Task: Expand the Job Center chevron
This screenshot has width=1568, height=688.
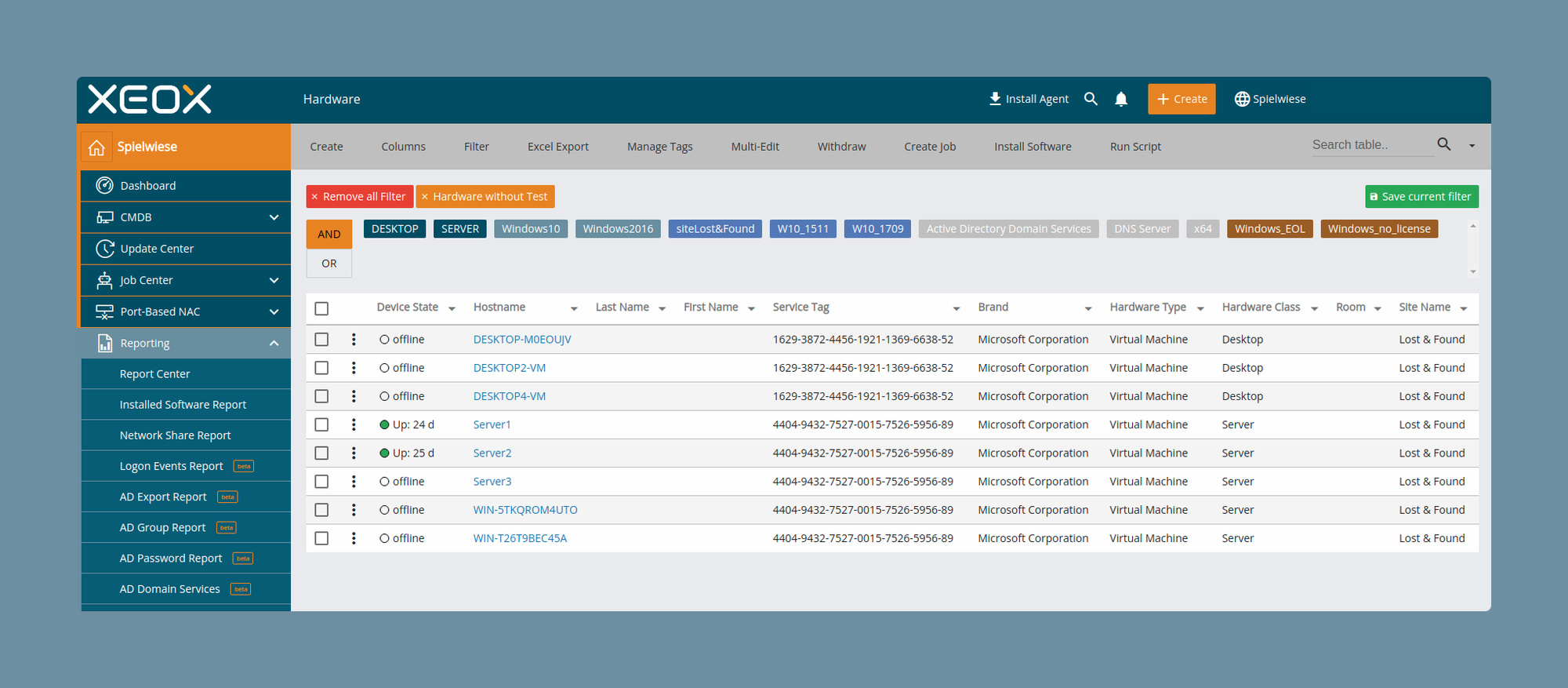Action: click(274, 280)
